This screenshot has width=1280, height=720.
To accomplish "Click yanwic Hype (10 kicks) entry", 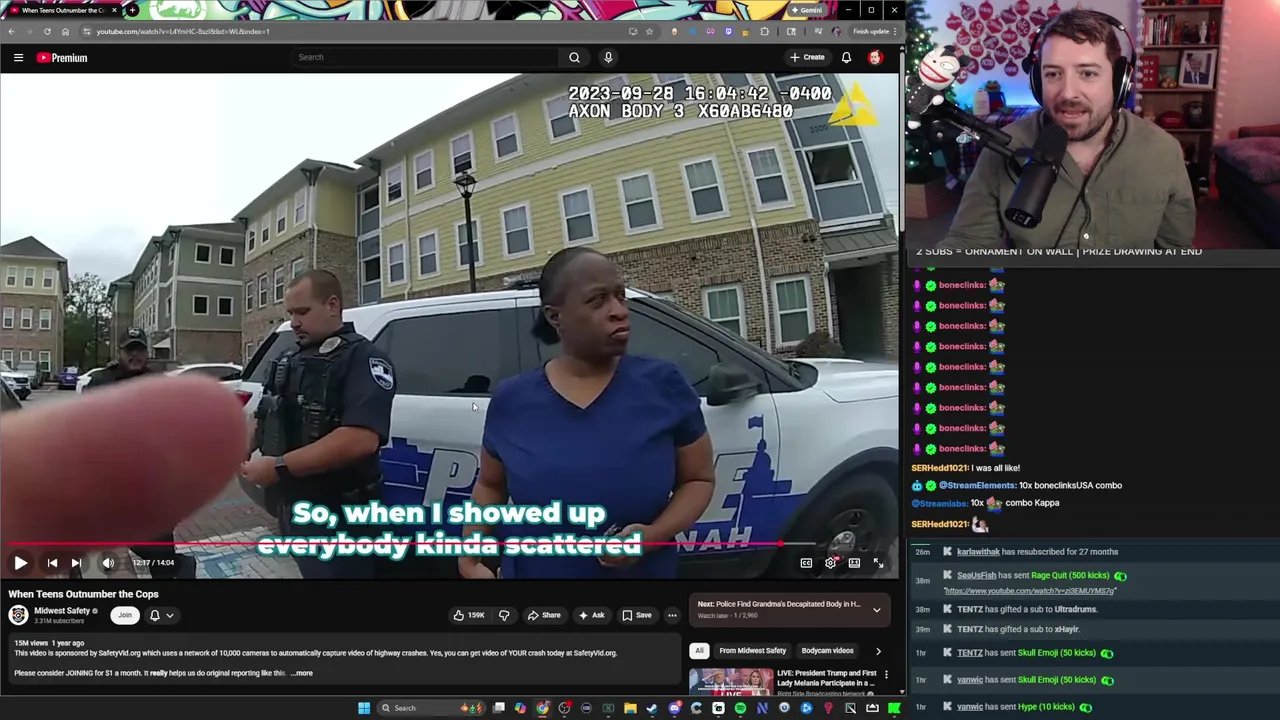I will coord(1016,707).
